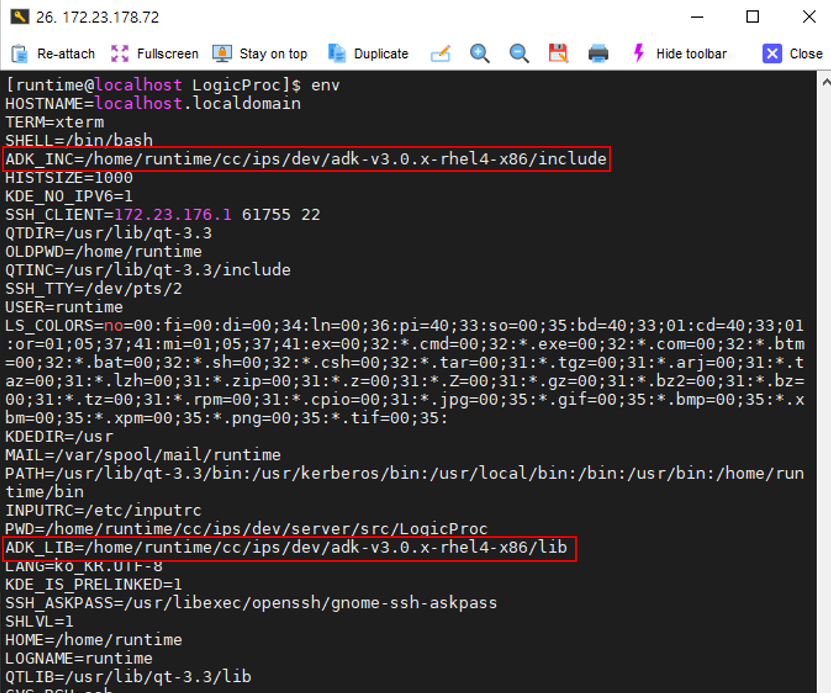
Task: Save terminal output with the floppy disk icon
Action: (558, 53)
